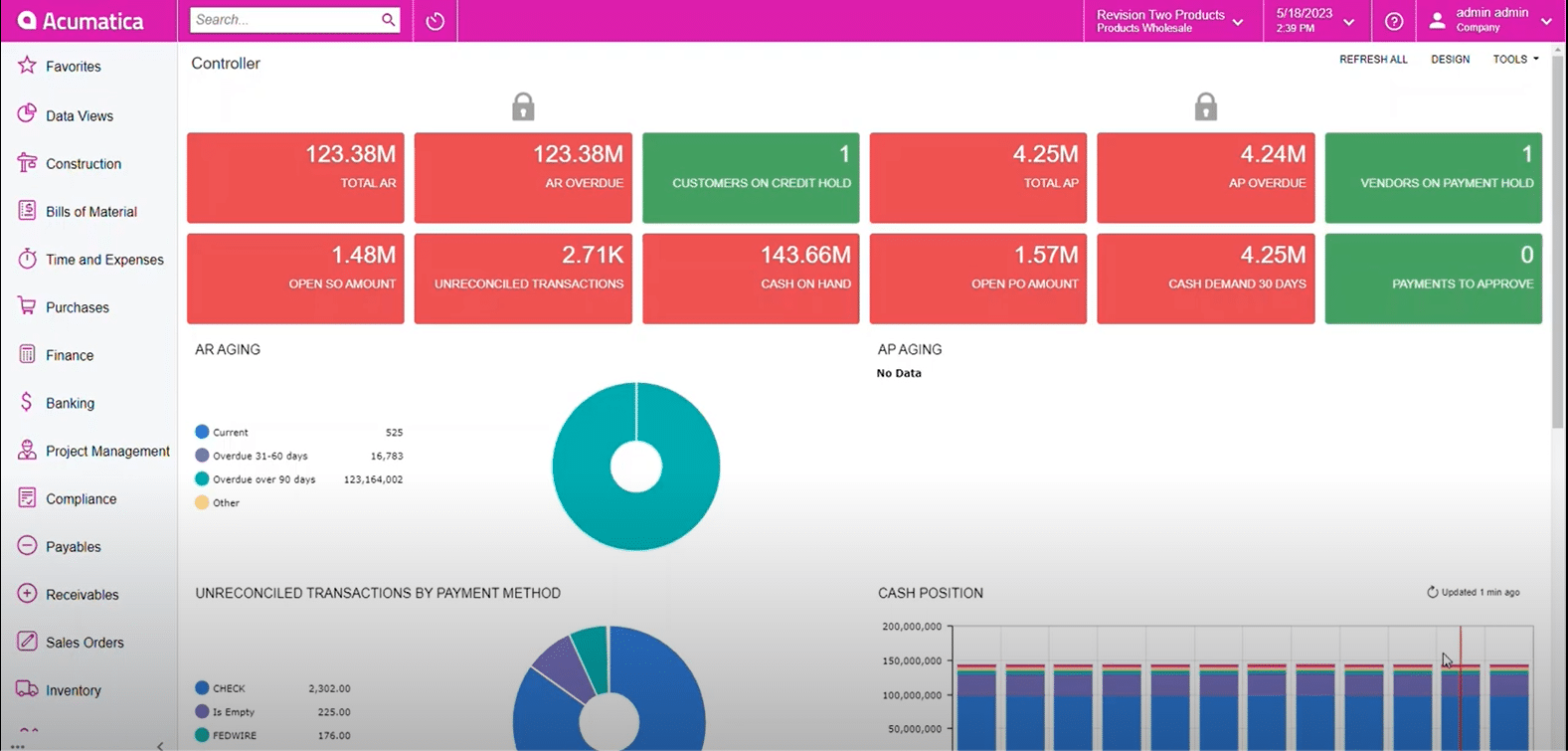Click the Refresh All button

[1372, 60]
